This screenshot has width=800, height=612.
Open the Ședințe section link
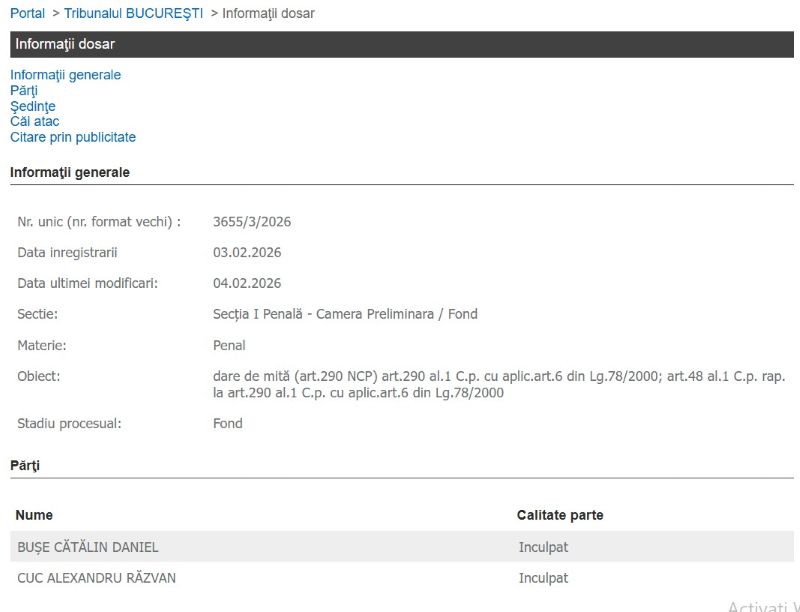coord(33,106)
